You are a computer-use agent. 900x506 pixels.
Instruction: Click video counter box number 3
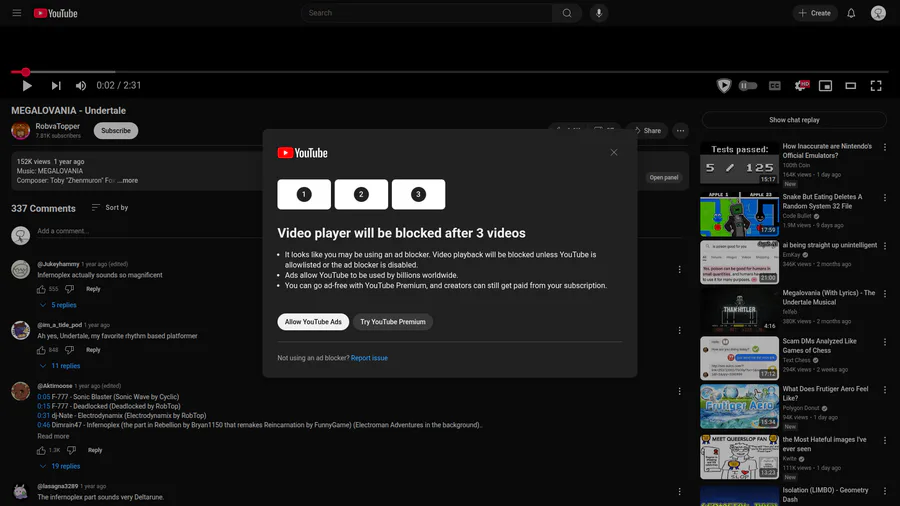[418, 194]
